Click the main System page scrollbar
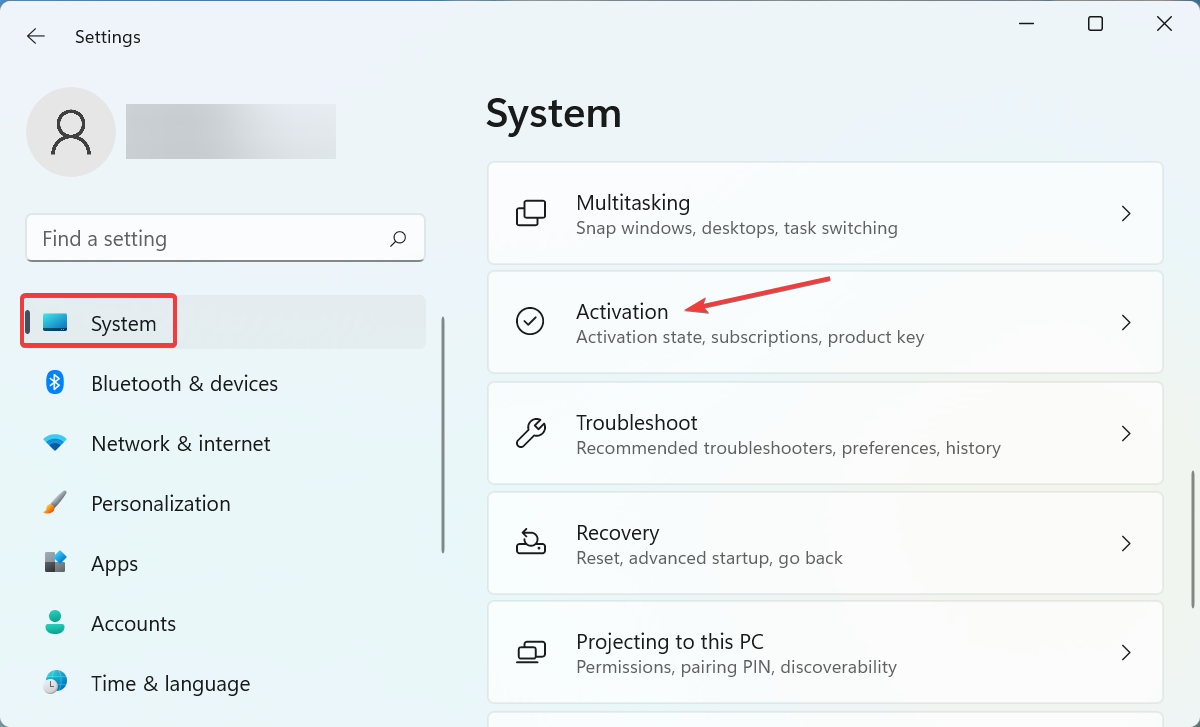 (1193, 540)
